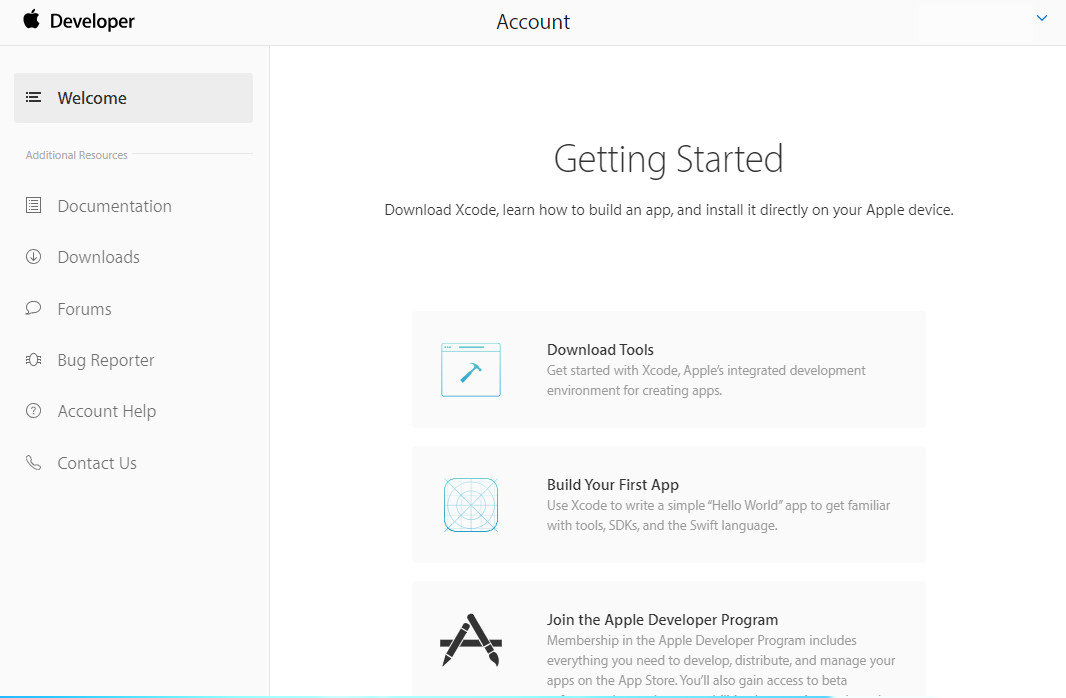
Task: Click the 'Download Xcode, learn how to build' subtitle
Action: click(x=669, y=210)
